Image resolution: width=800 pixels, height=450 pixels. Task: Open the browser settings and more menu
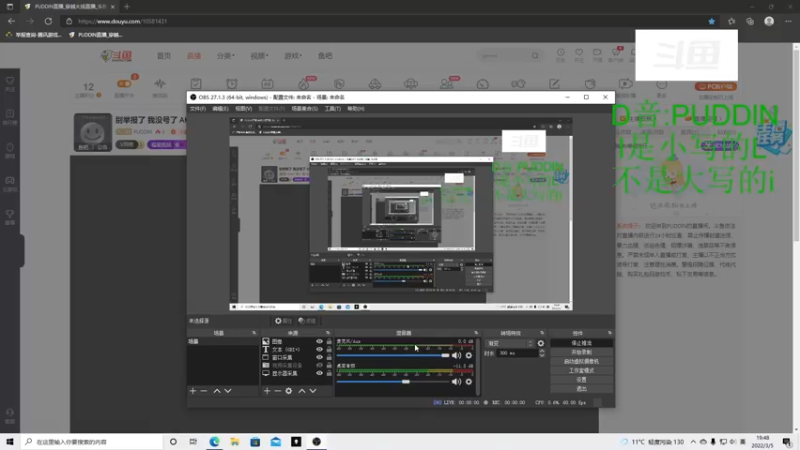pos(788,21)
